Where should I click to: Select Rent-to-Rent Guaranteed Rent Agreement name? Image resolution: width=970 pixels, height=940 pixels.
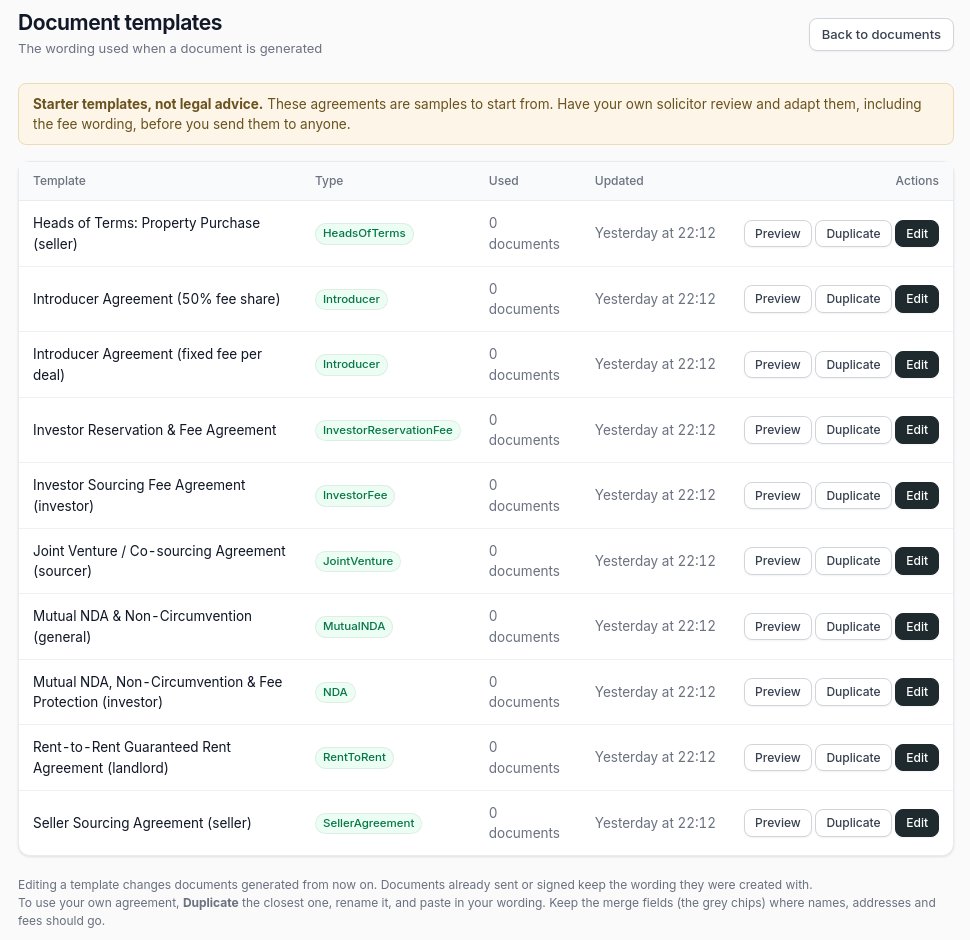132,758
